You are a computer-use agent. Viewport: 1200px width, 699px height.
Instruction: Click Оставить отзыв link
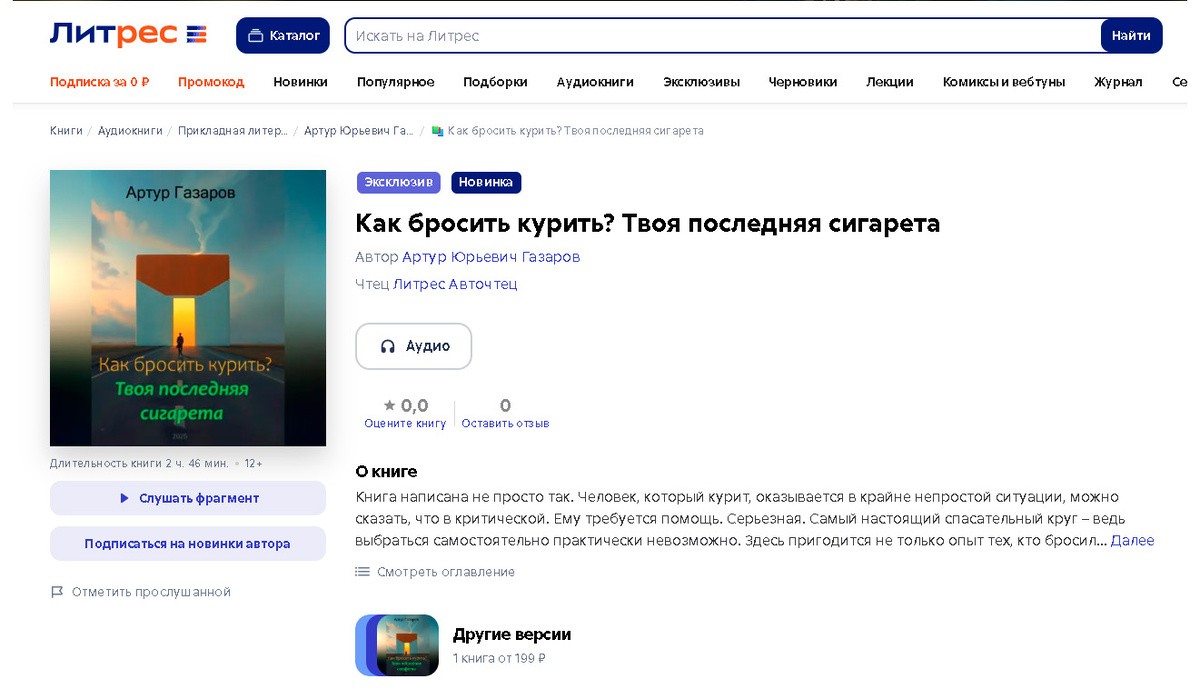[x=505, y=424]
